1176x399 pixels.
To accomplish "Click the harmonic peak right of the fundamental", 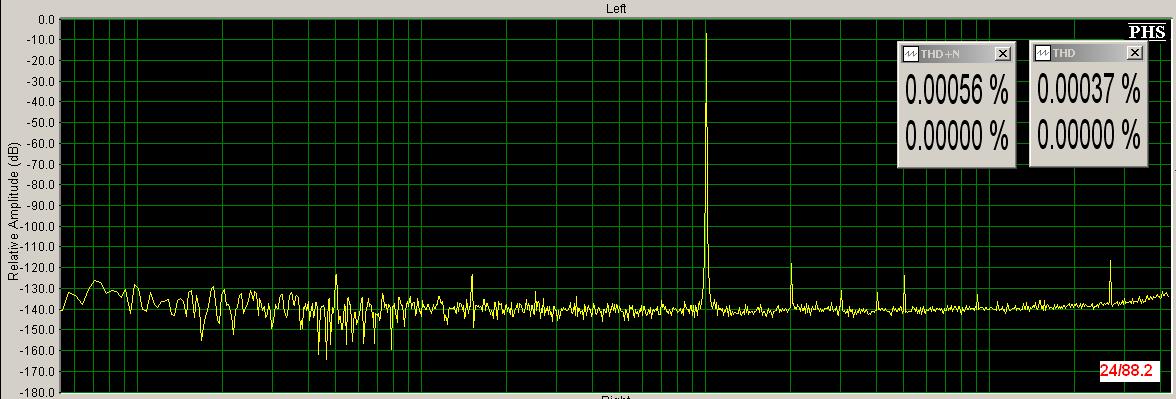I will click(791, 265).
